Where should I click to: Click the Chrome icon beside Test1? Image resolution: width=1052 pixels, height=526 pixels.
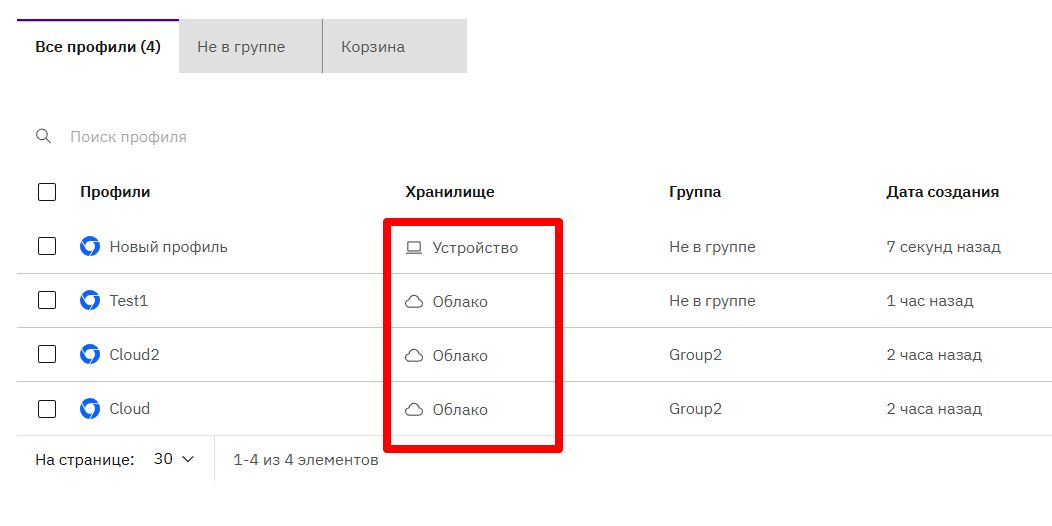(90, 301)
